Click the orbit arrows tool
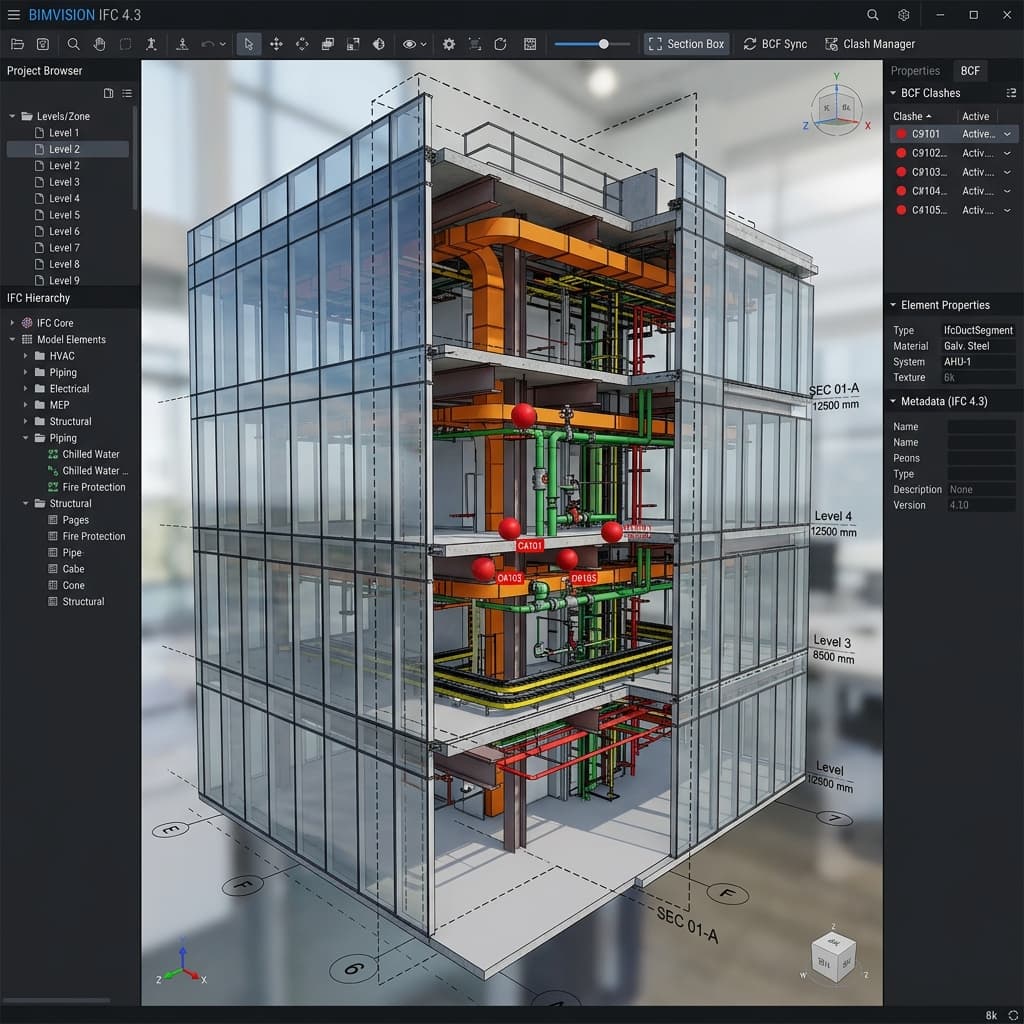1024x1024 pixels. (302, 44)
